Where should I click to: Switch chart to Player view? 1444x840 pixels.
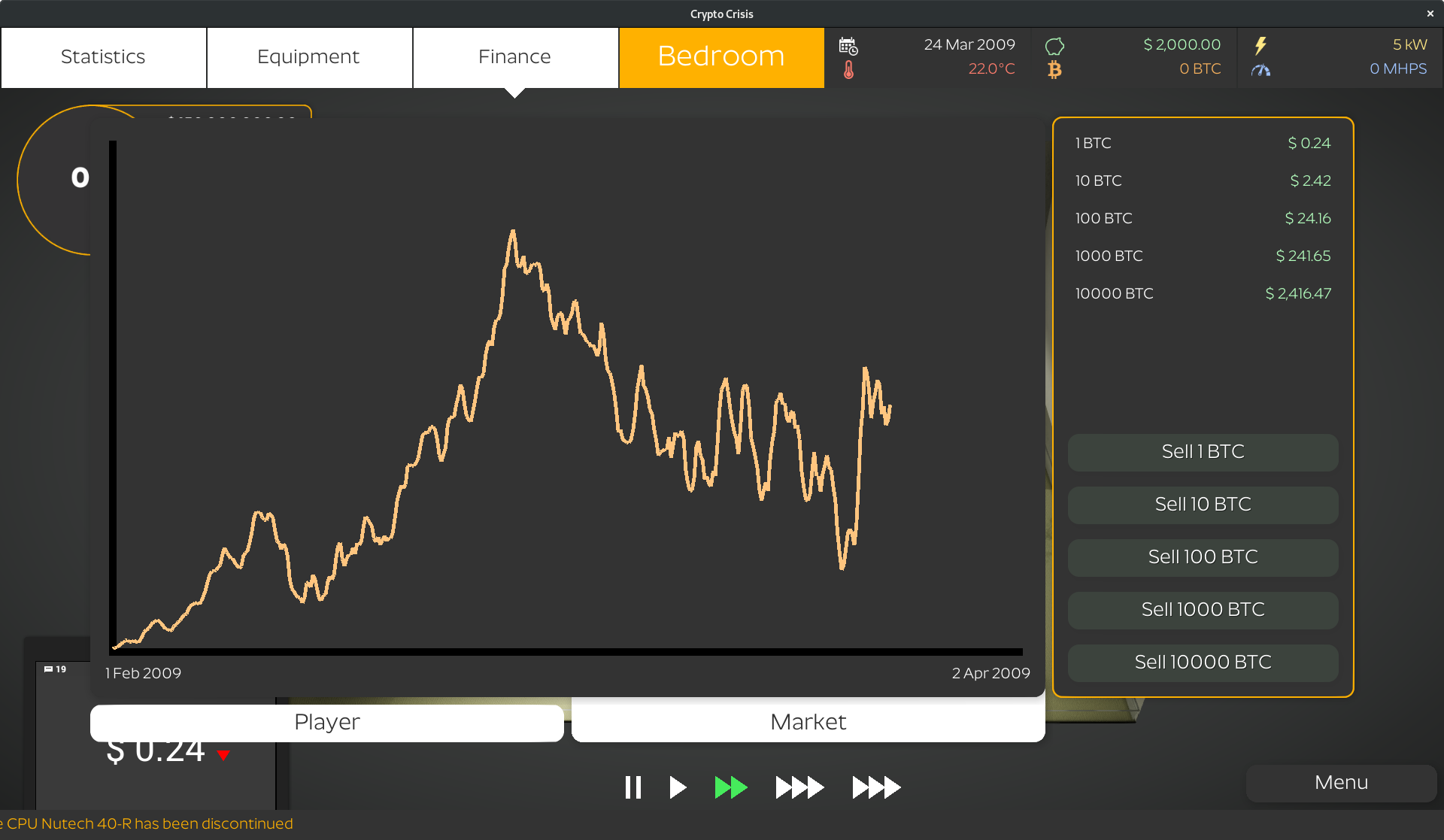point(326,722)
